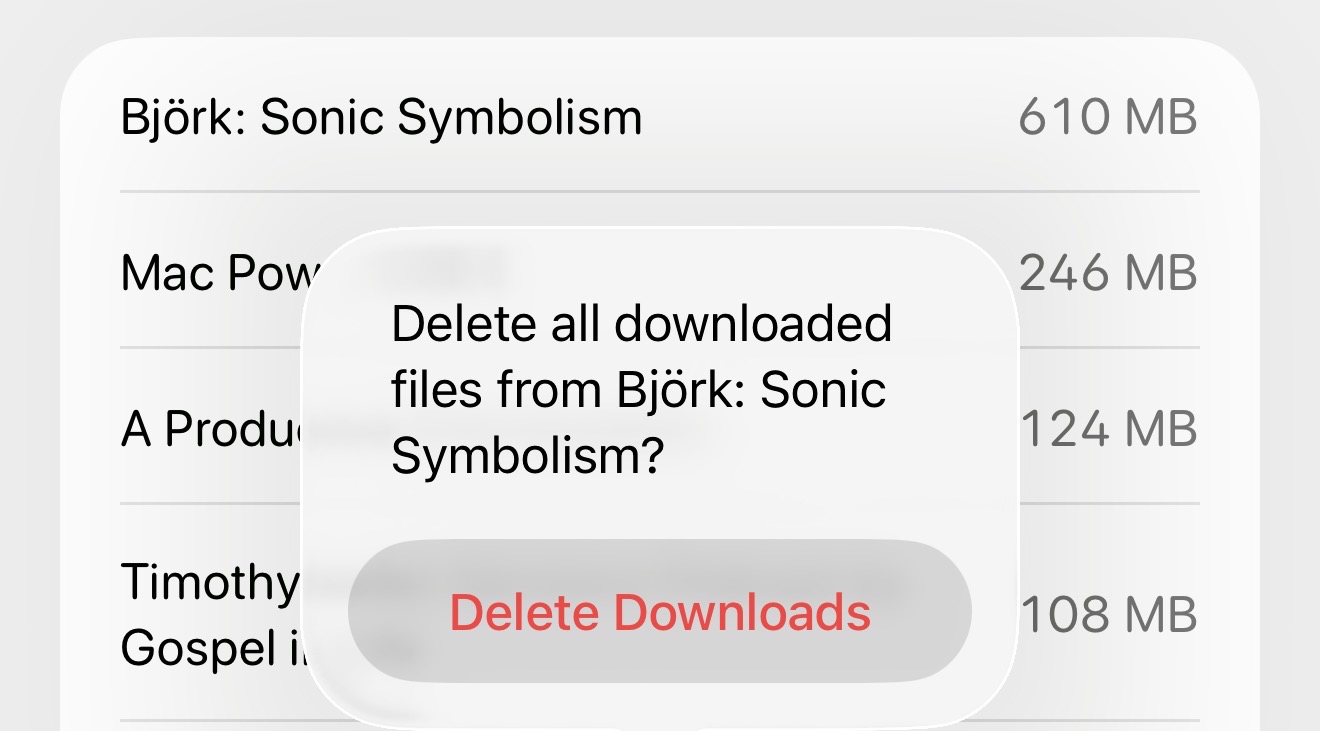Tap the 124 MB size value

1108,430
